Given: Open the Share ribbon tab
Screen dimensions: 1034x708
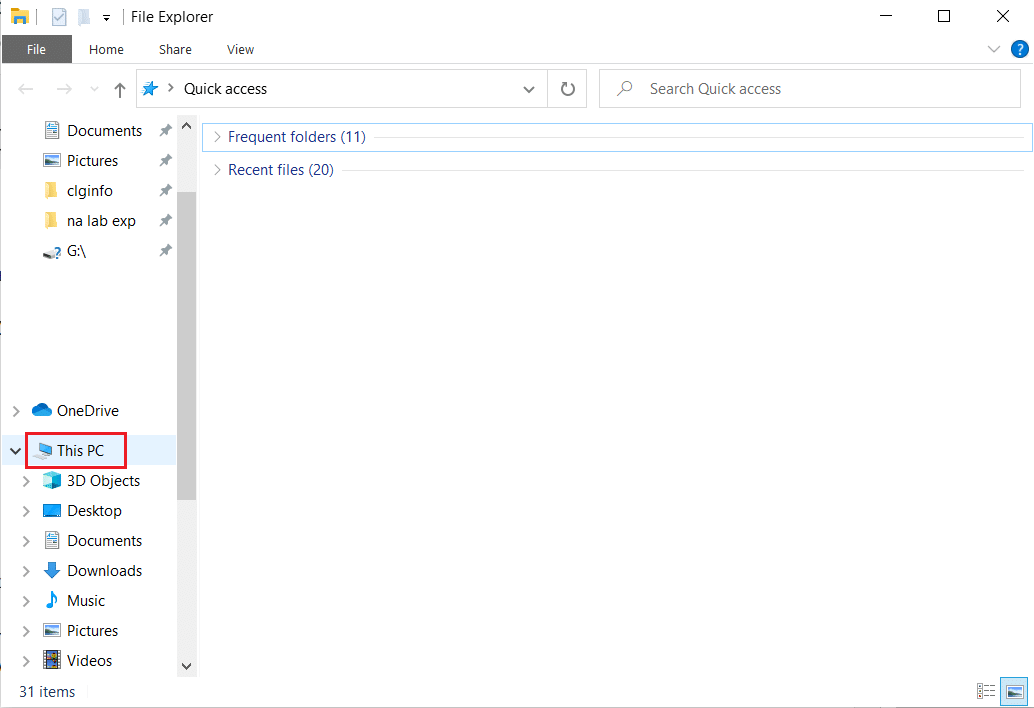Looking at the screenshot, I should [175, 49].
